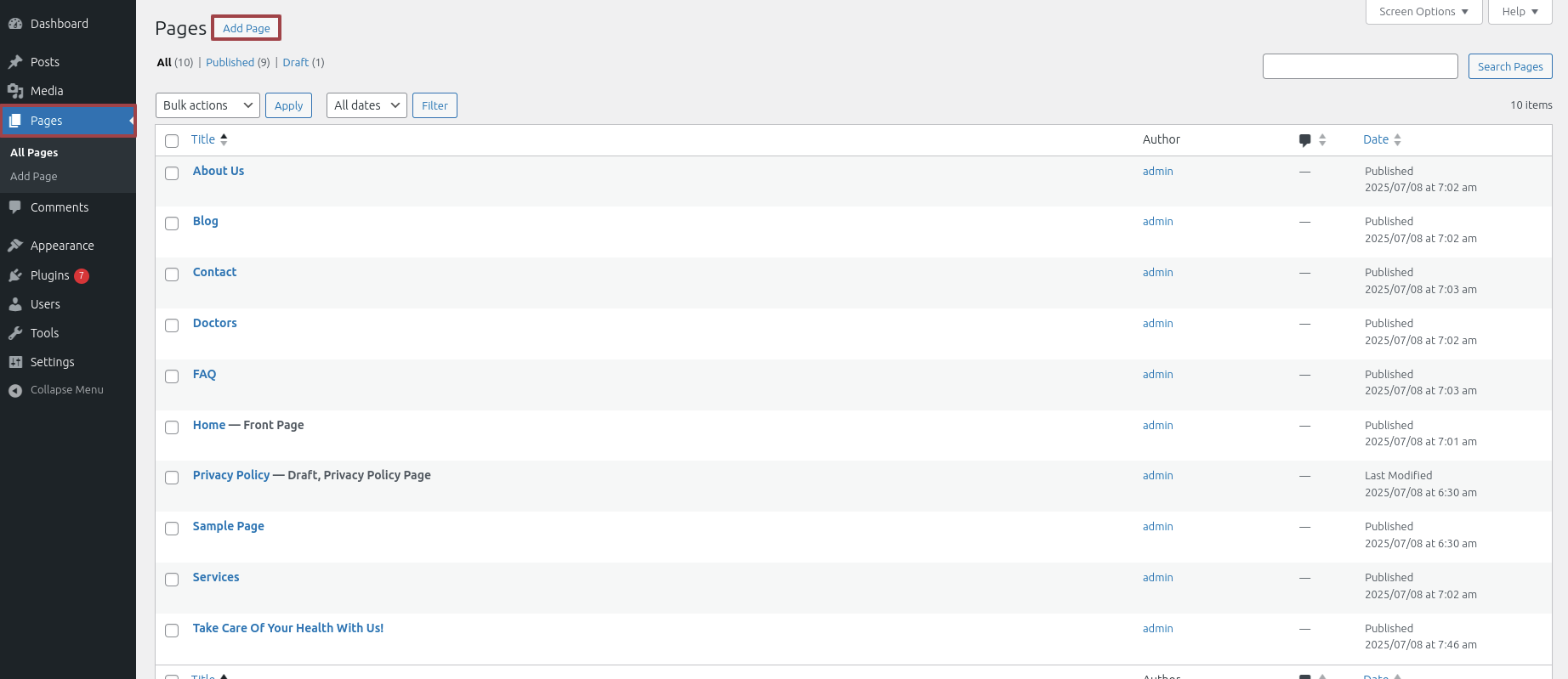Click the Add Page button near title
This screenshot has height=679, width=1568.
pos(246,28)
